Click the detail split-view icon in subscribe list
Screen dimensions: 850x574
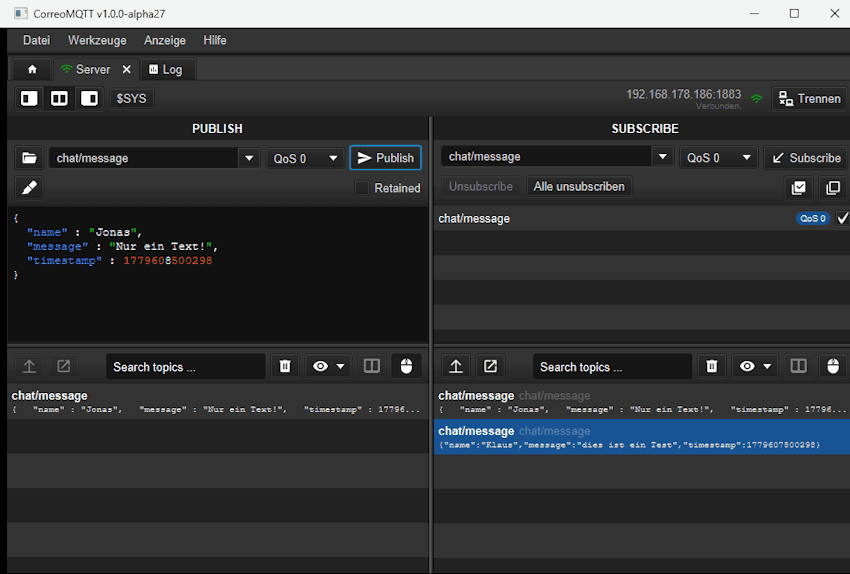coord(799,366)
